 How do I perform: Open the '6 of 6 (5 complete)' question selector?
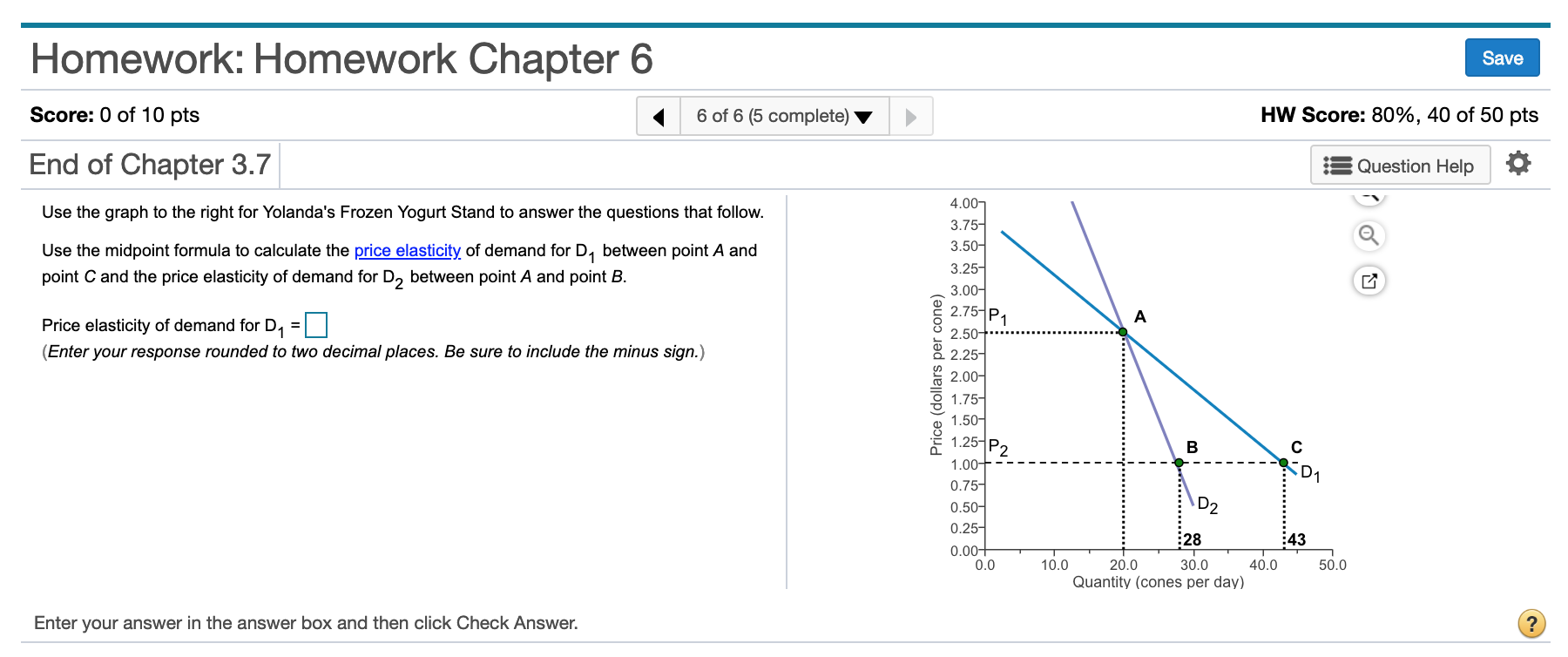click(774, 115)
